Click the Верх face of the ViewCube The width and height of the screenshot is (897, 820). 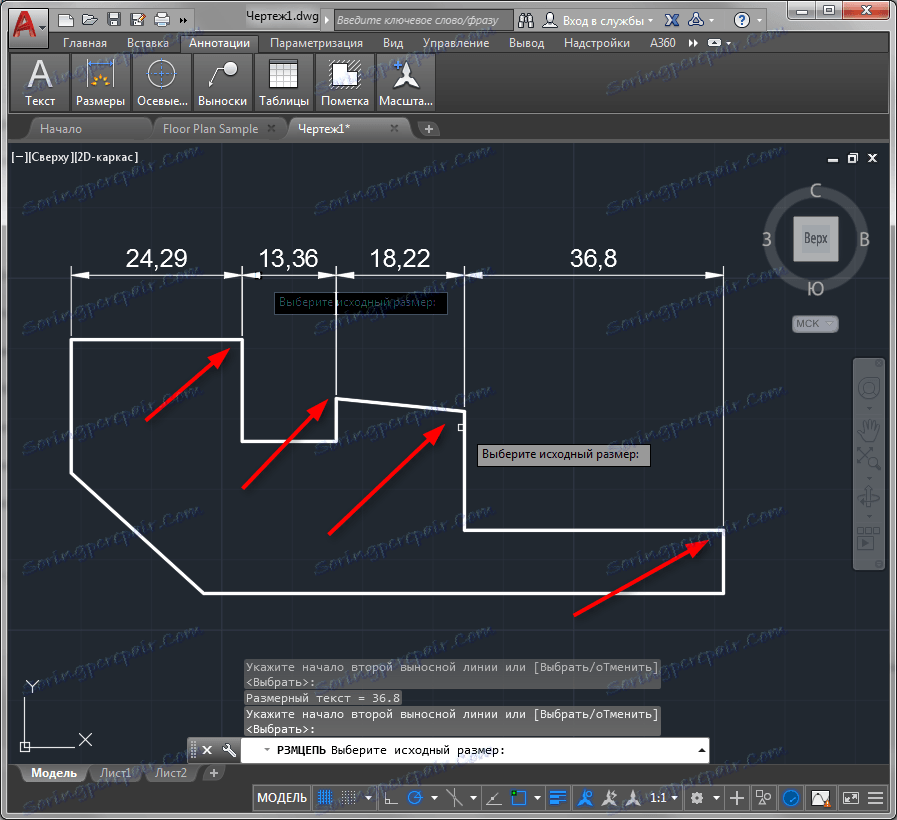pos(815,239)
